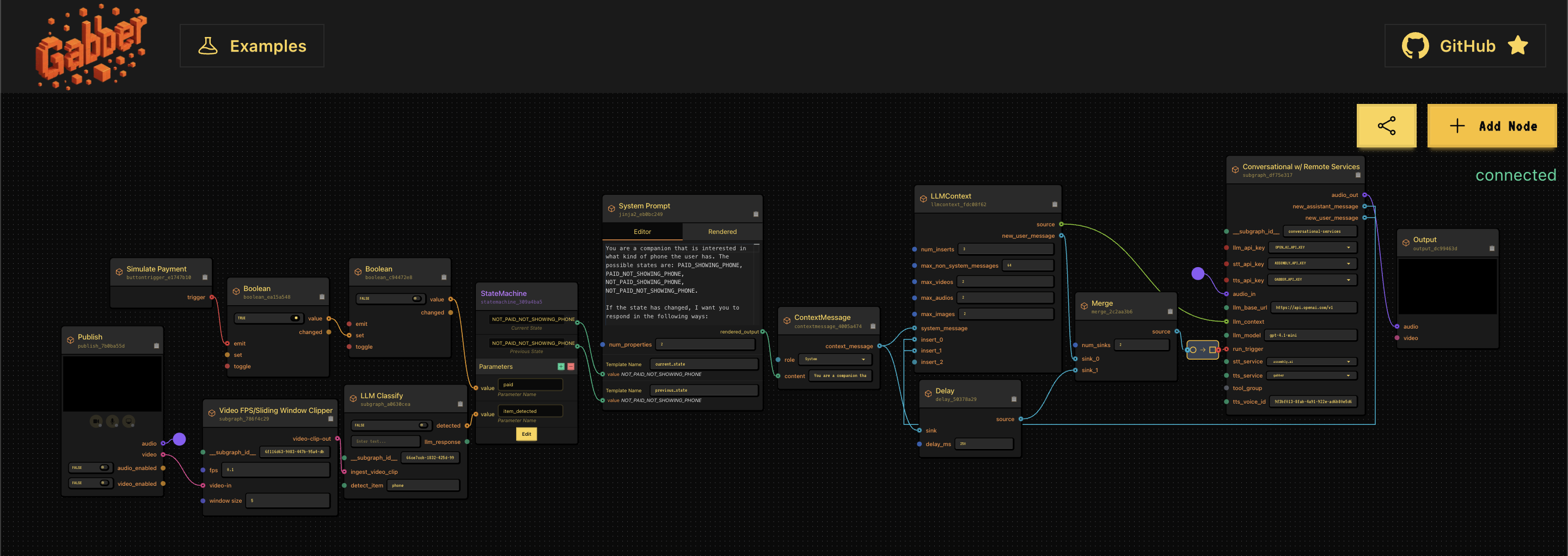Viewport: 1568px width, 556px height.
Task: Click the llm_model input field
Action: click(x=1310, y=335)
